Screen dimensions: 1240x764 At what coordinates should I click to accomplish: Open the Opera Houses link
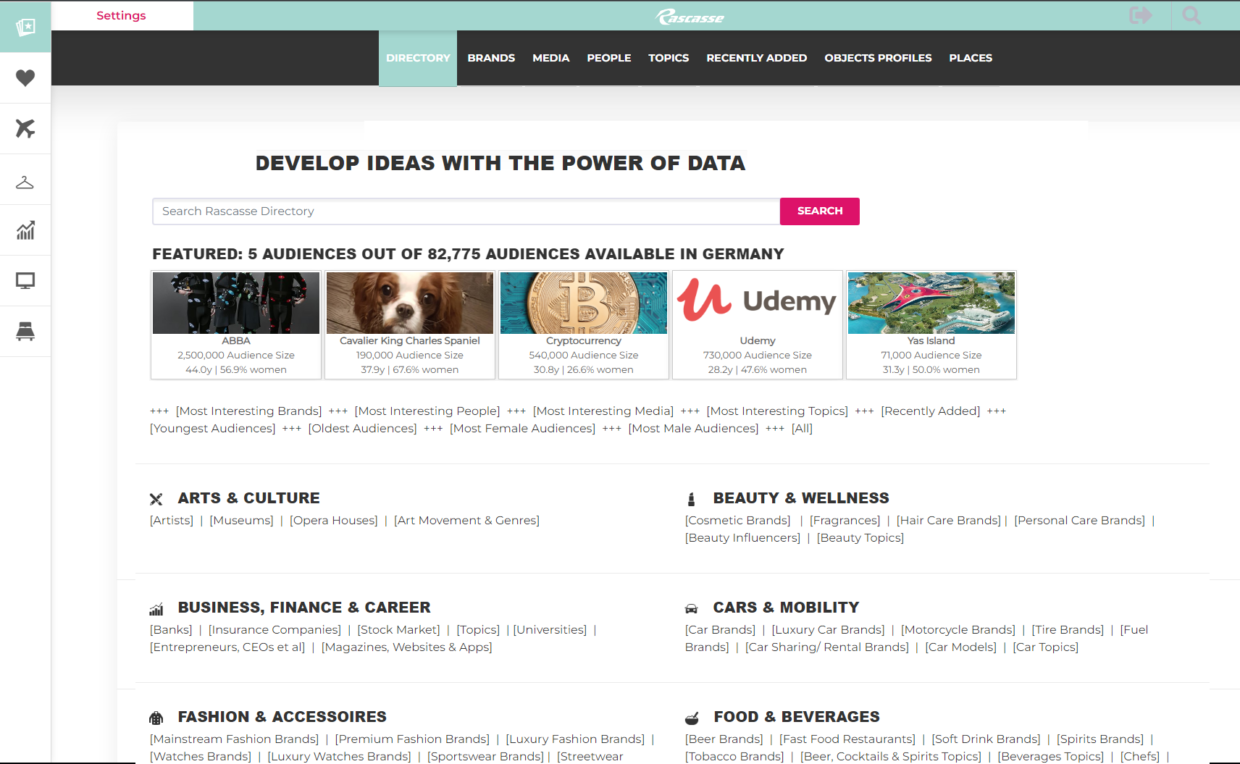[334, 520]
